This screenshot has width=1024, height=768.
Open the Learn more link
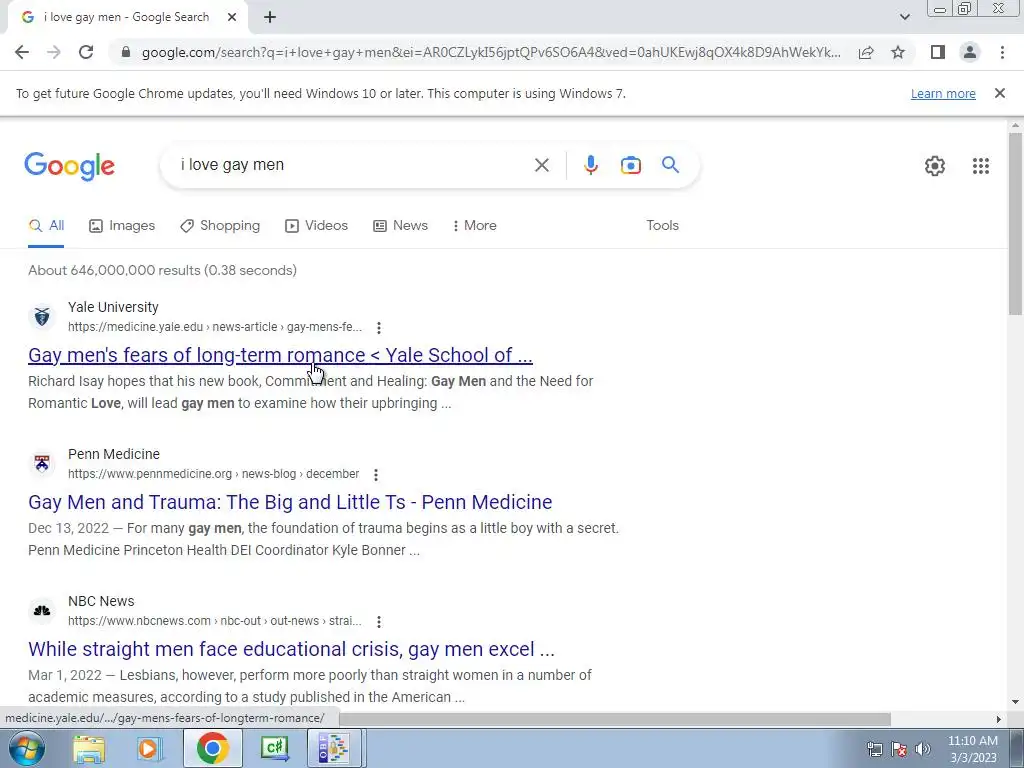click(x=943, y=93)
